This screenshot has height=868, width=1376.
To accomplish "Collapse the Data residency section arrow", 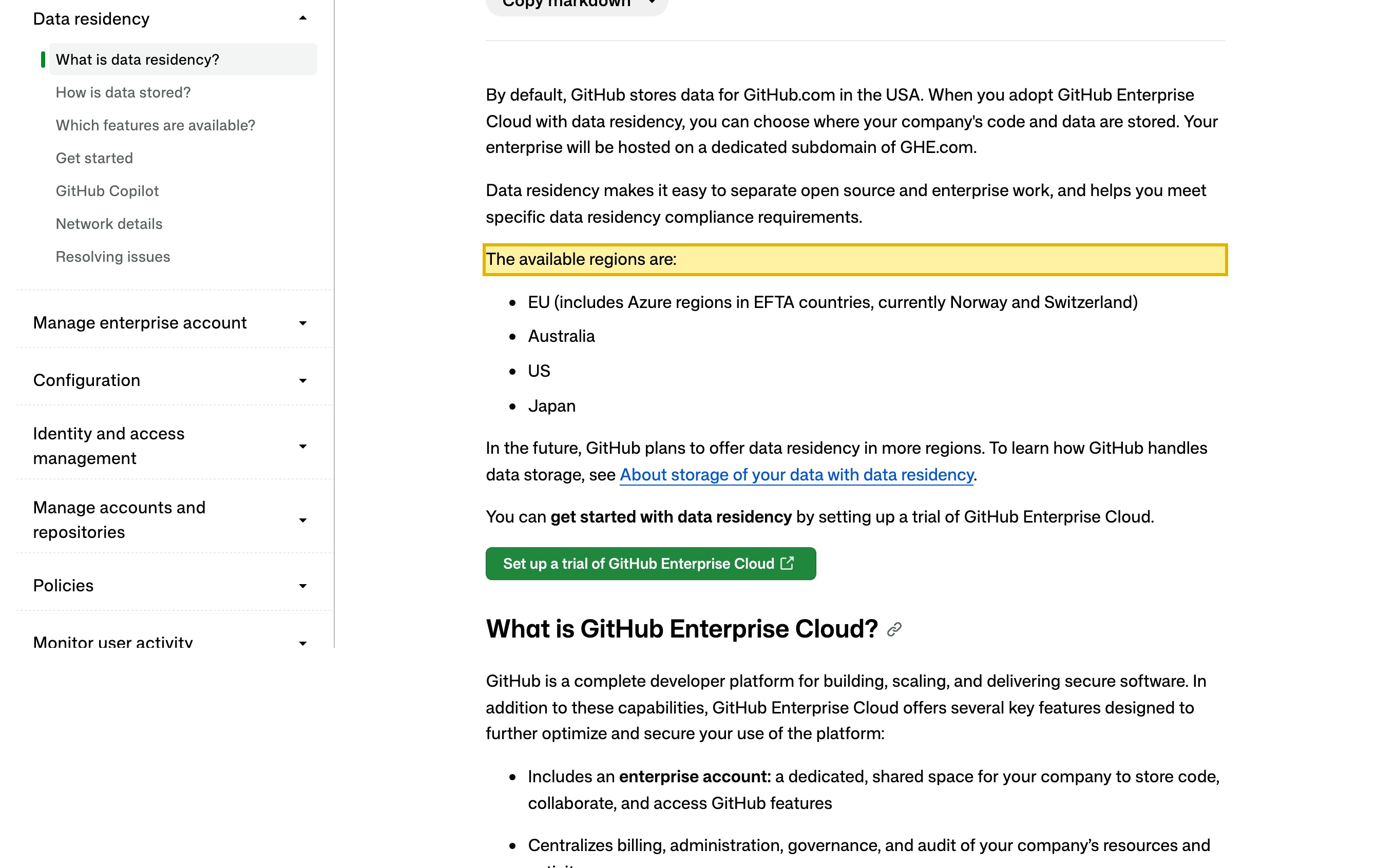I will coord(303,18).
